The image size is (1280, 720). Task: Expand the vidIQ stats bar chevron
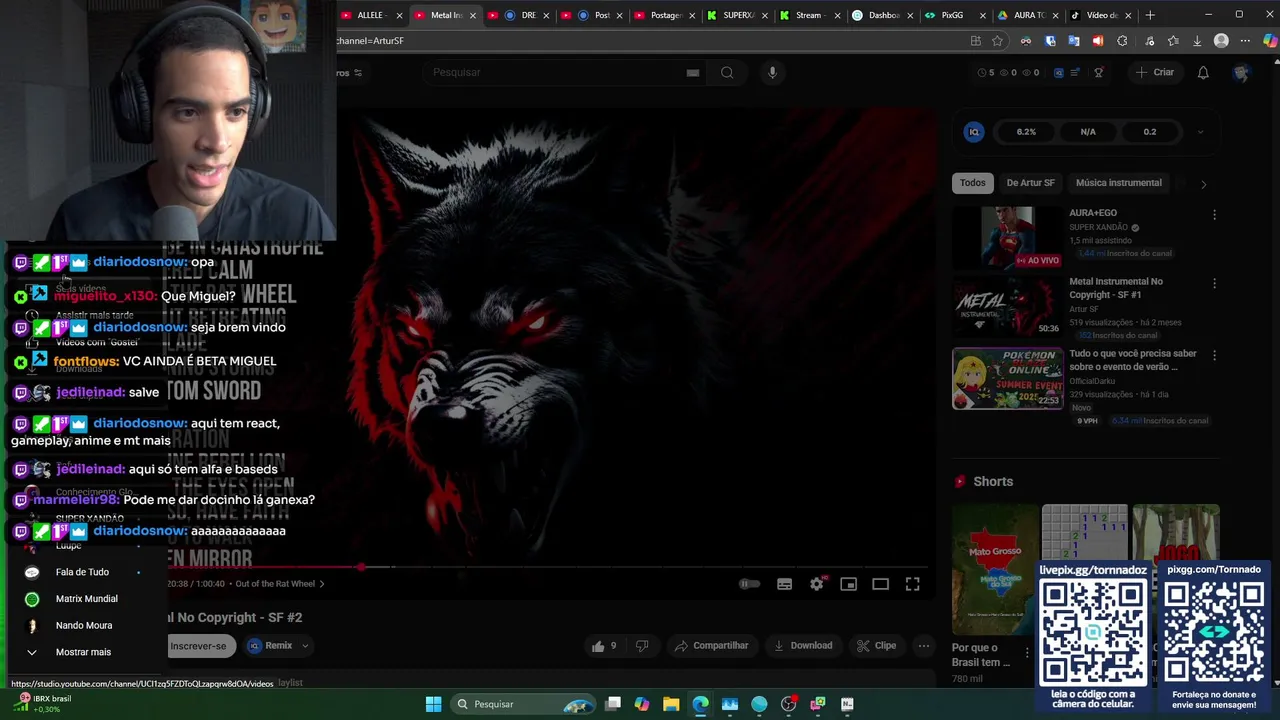click(1200, 132)
